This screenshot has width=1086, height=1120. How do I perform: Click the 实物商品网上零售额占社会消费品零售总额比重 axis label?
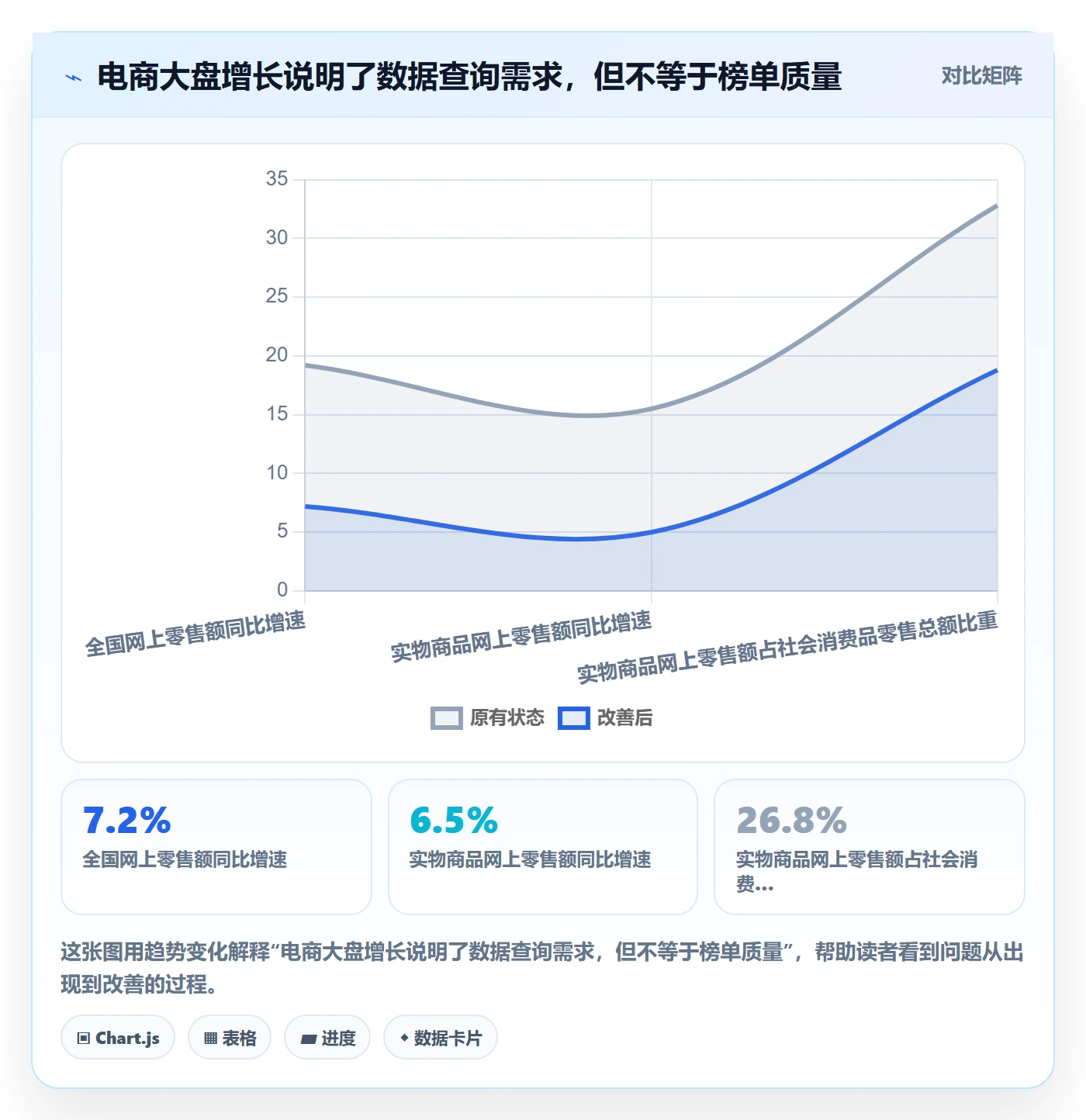click(787, 648)
